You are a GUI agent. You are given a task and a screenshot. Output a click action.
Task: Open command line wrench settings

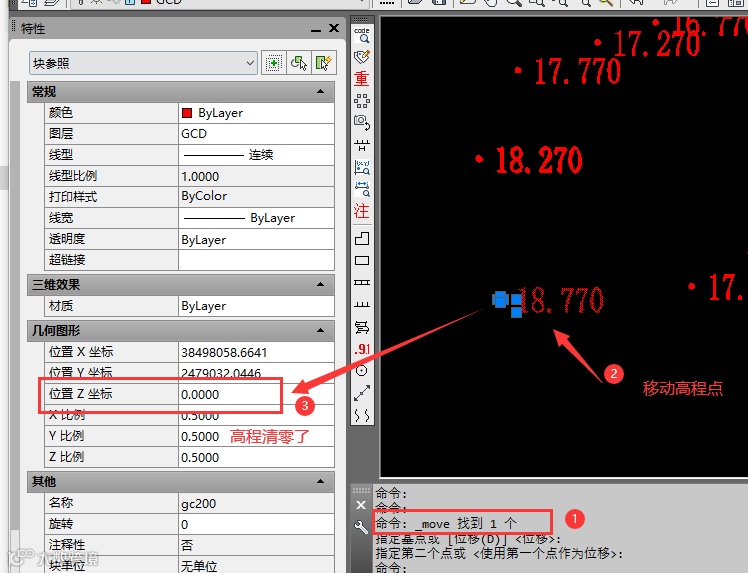point(361,527)
